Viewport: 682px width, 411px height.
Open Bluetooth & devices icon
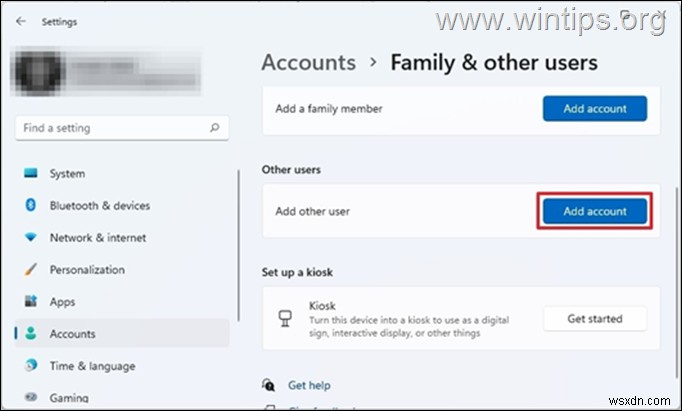29,206
